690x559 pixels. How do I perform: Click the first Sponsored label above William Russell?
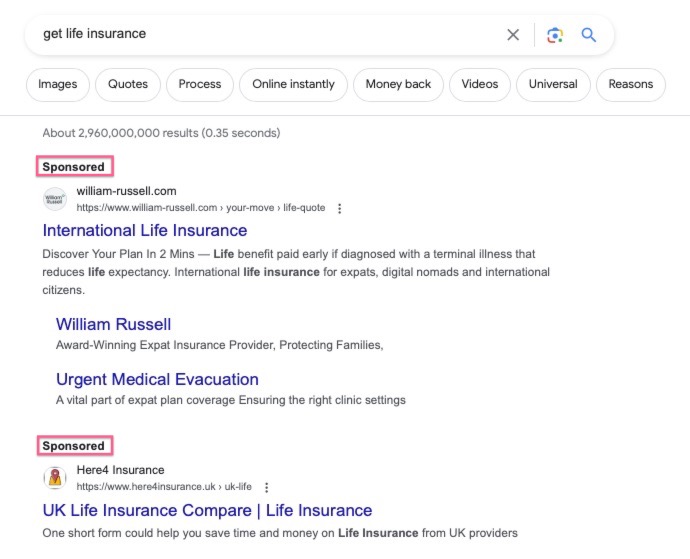click(73, 167)
